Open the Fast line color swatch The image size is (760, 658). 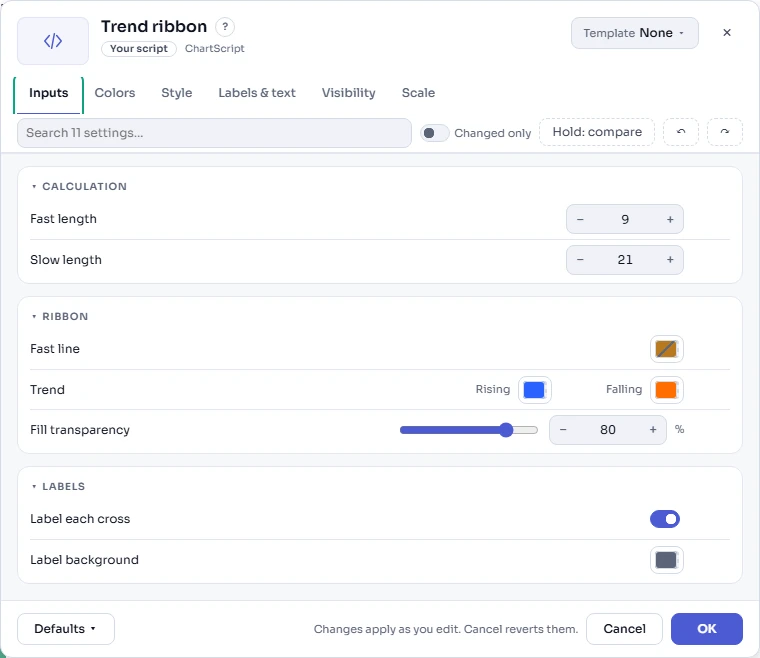point(666,349)
